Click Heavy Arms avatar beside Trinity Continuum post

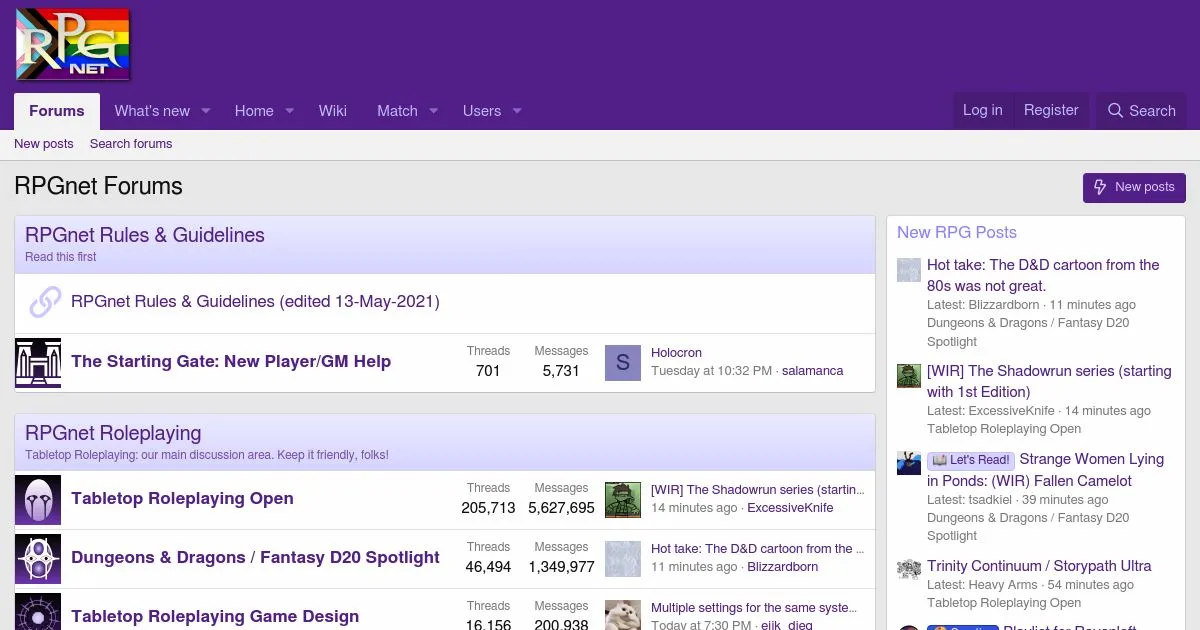(x=908, y=570)
